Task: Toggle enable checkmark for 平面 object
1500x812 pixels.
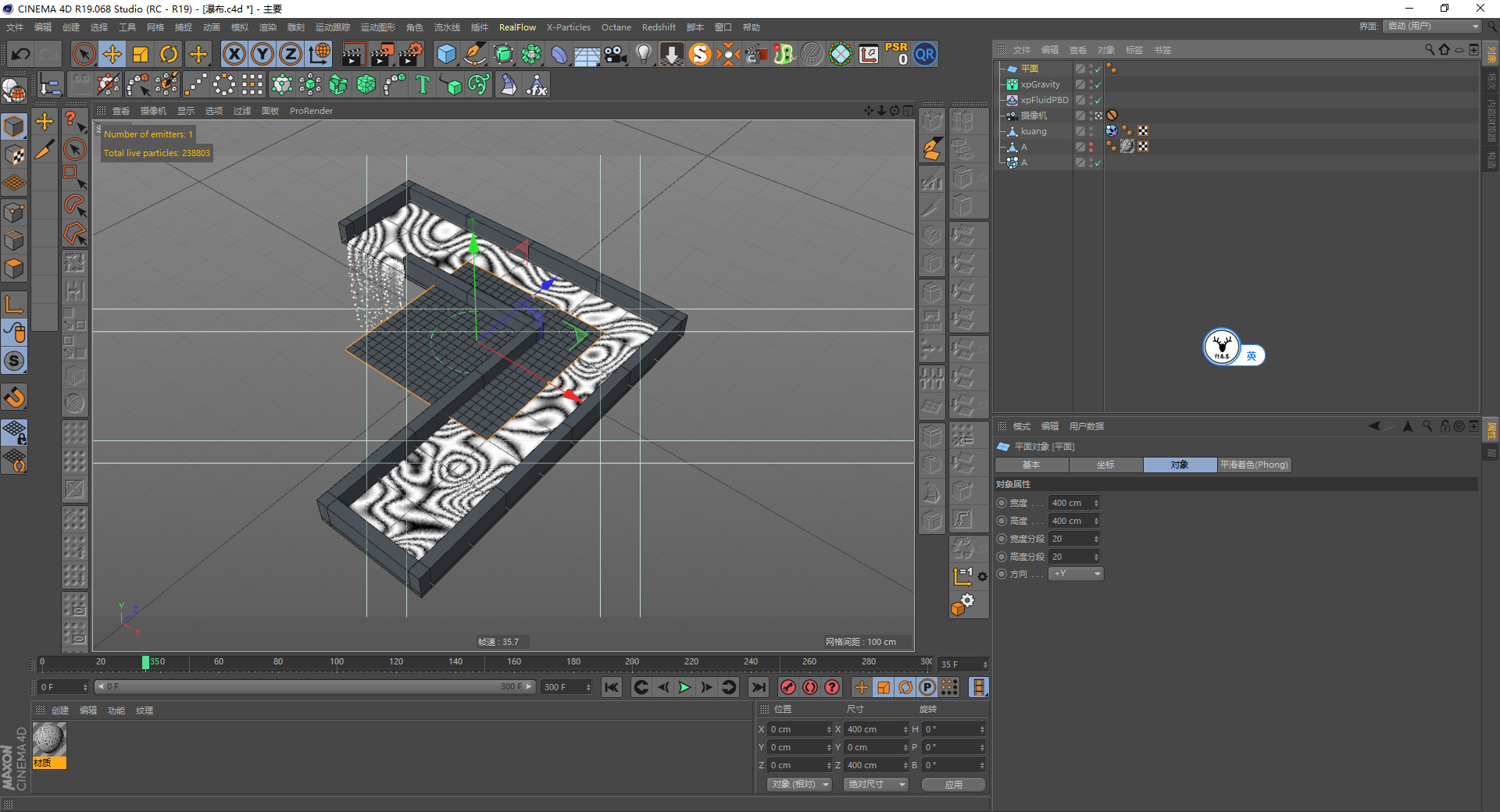Action: 1098,69
